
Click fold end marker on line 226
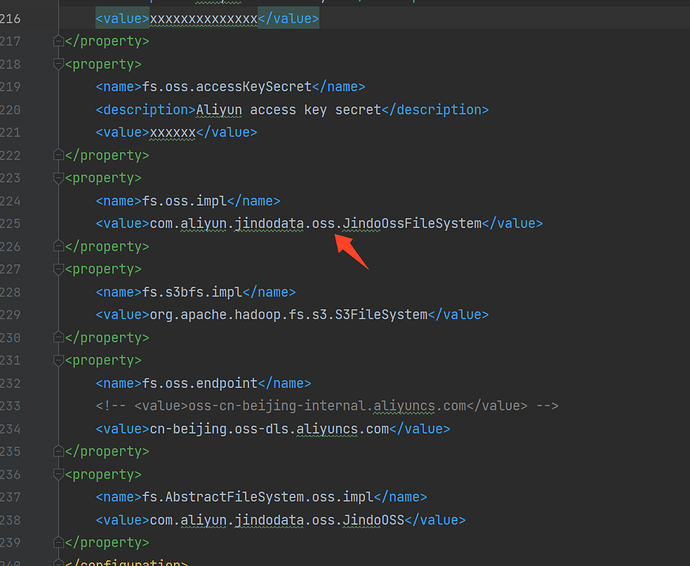click(x=58, y=246)
